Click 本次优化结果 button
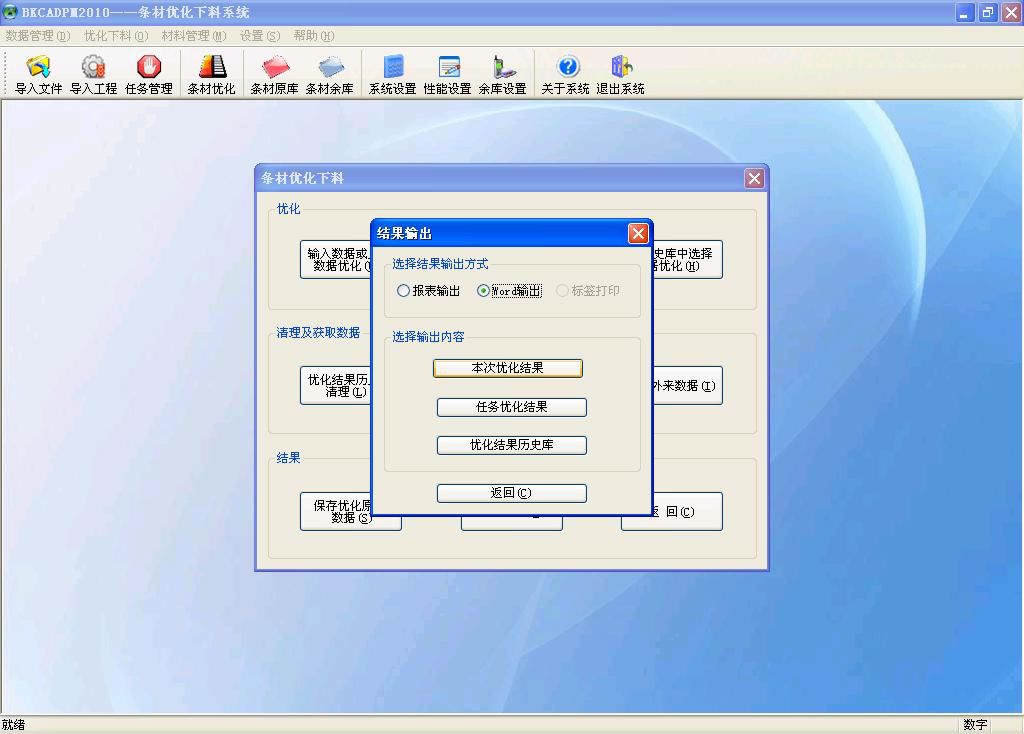Viewport: 1024px width, 734px height. (x=507, y=368)
